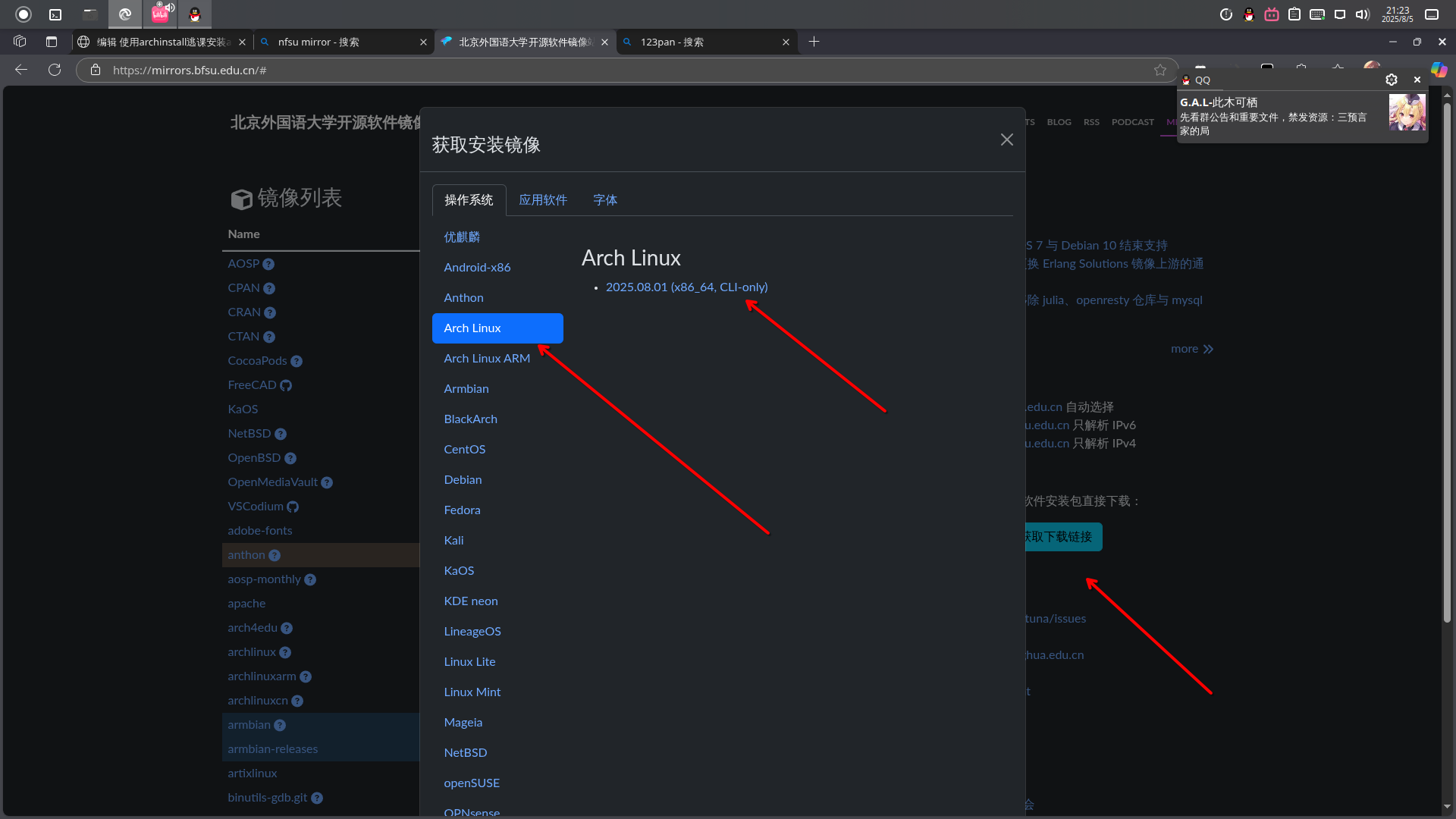This screenshot has width=1456, height=819.
Task: Switch to the nfsu mirror search tab
Action: click(x=344, y=42)
